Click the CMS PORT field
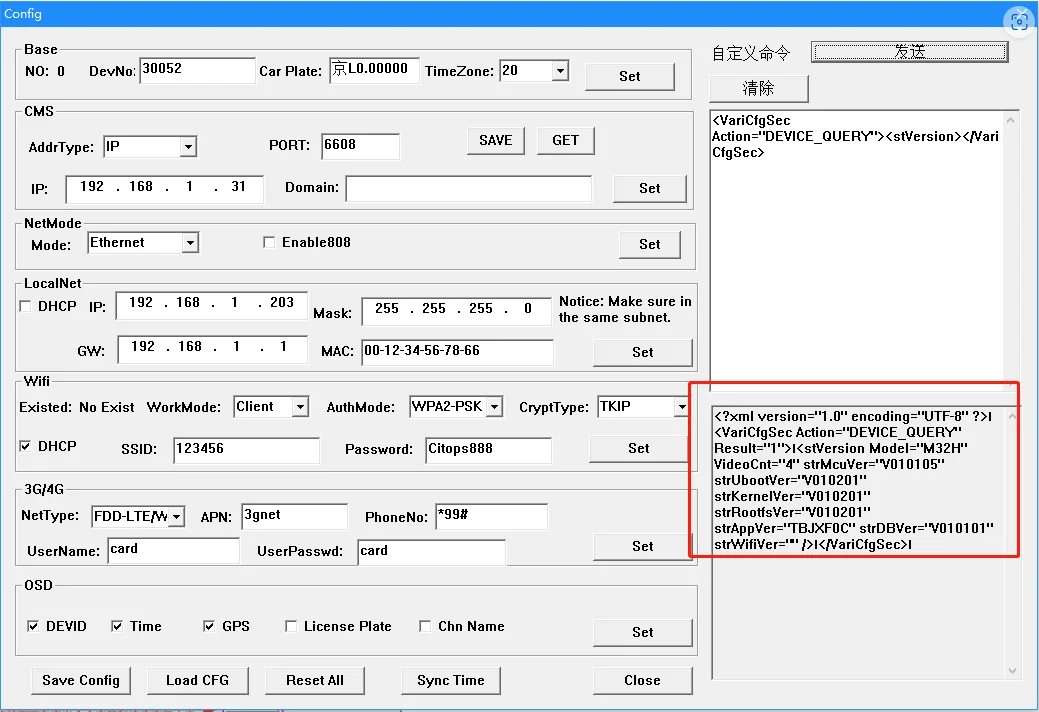 (x=360, y=146)
